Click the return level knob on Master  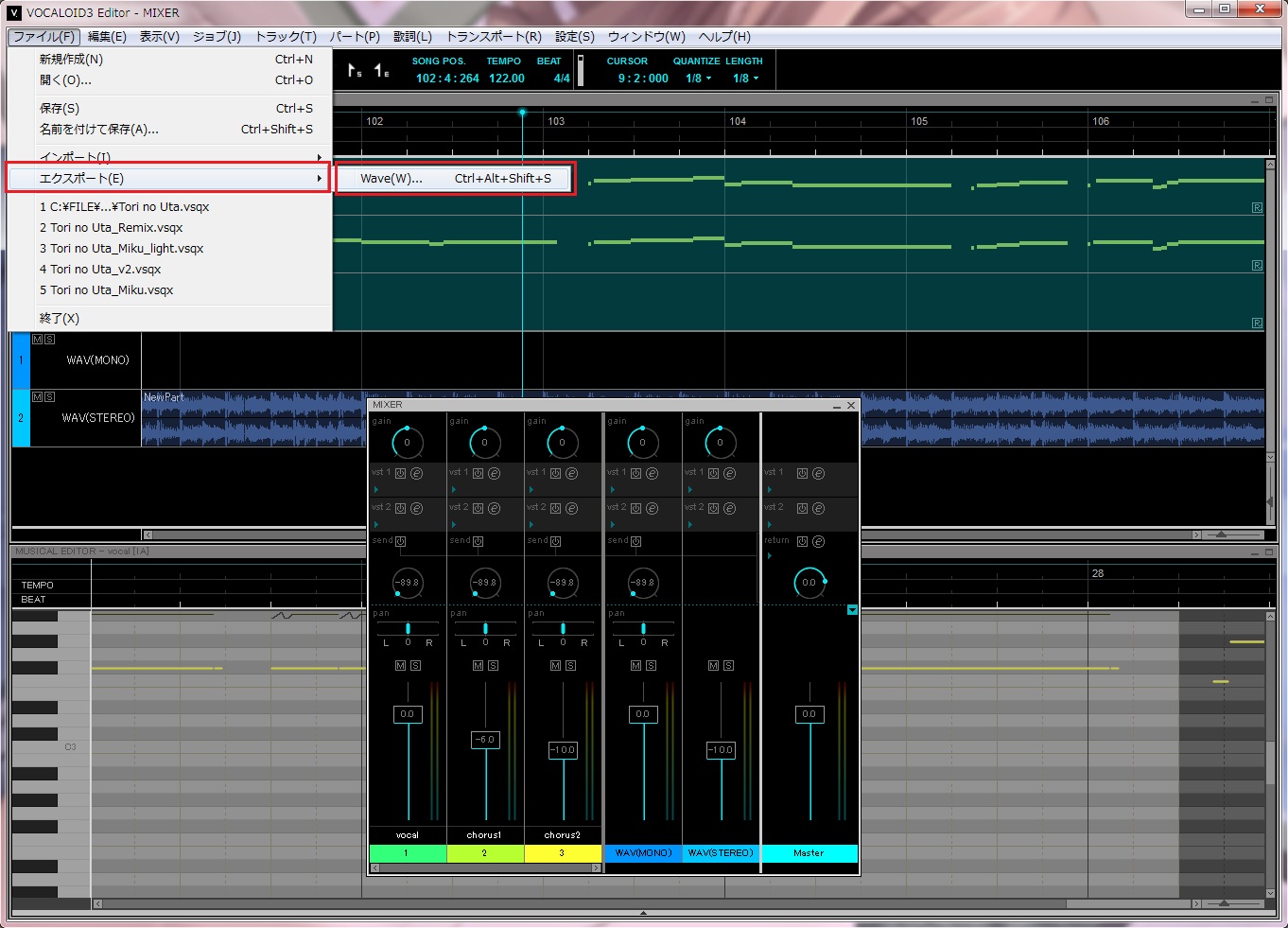tap(809, 582)
